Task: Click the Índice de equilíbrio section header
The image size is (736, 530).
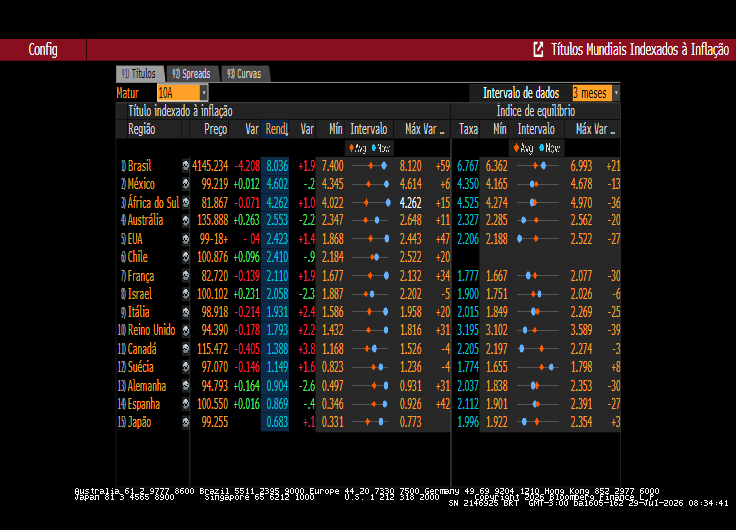Action: 536,111
